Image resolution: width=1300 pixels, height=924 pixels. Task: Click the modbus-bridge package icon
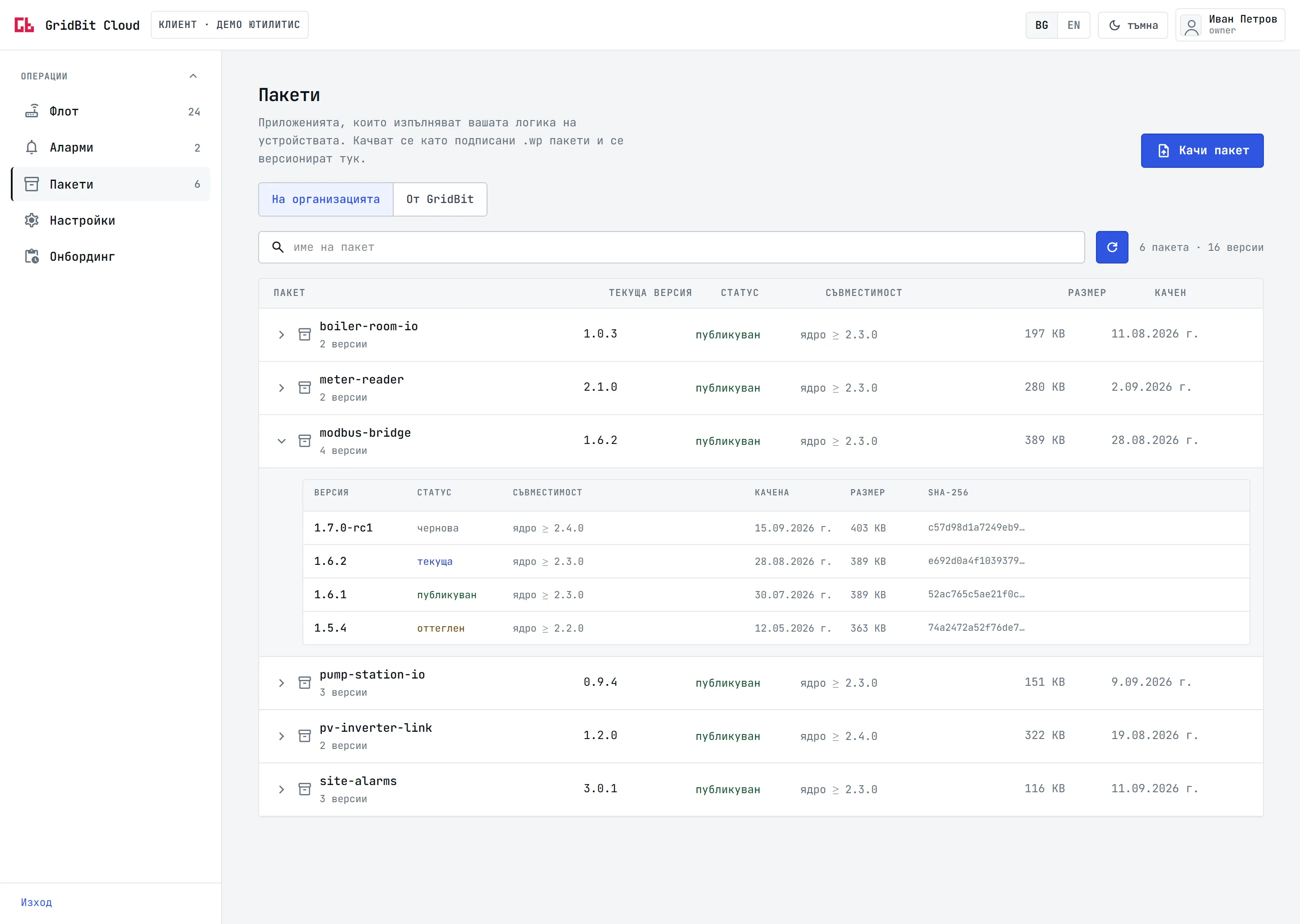click(305, 441)
